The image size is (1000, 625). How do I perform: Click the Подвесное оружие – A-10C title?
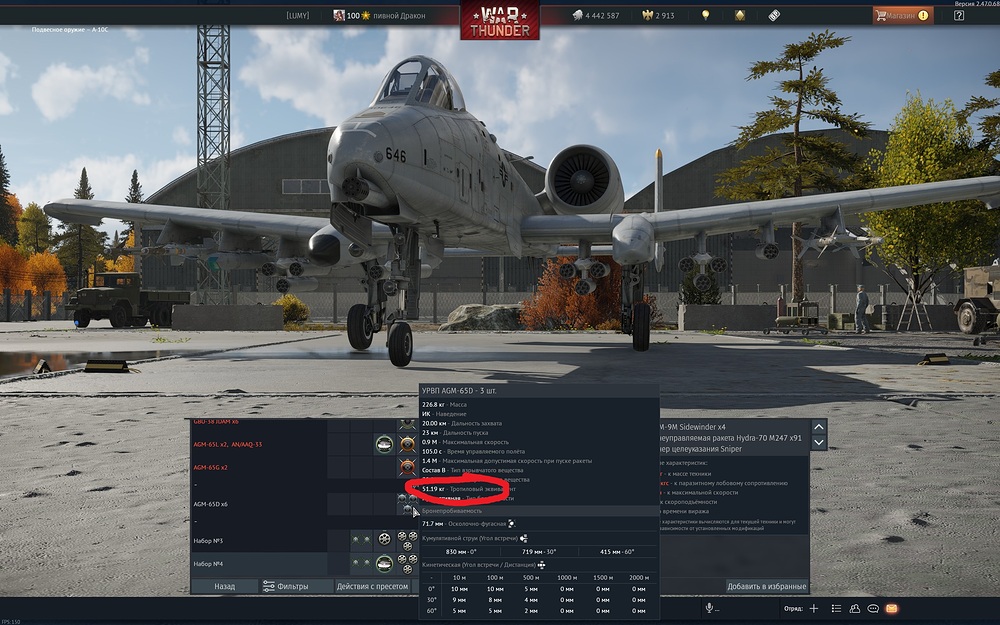70,29
